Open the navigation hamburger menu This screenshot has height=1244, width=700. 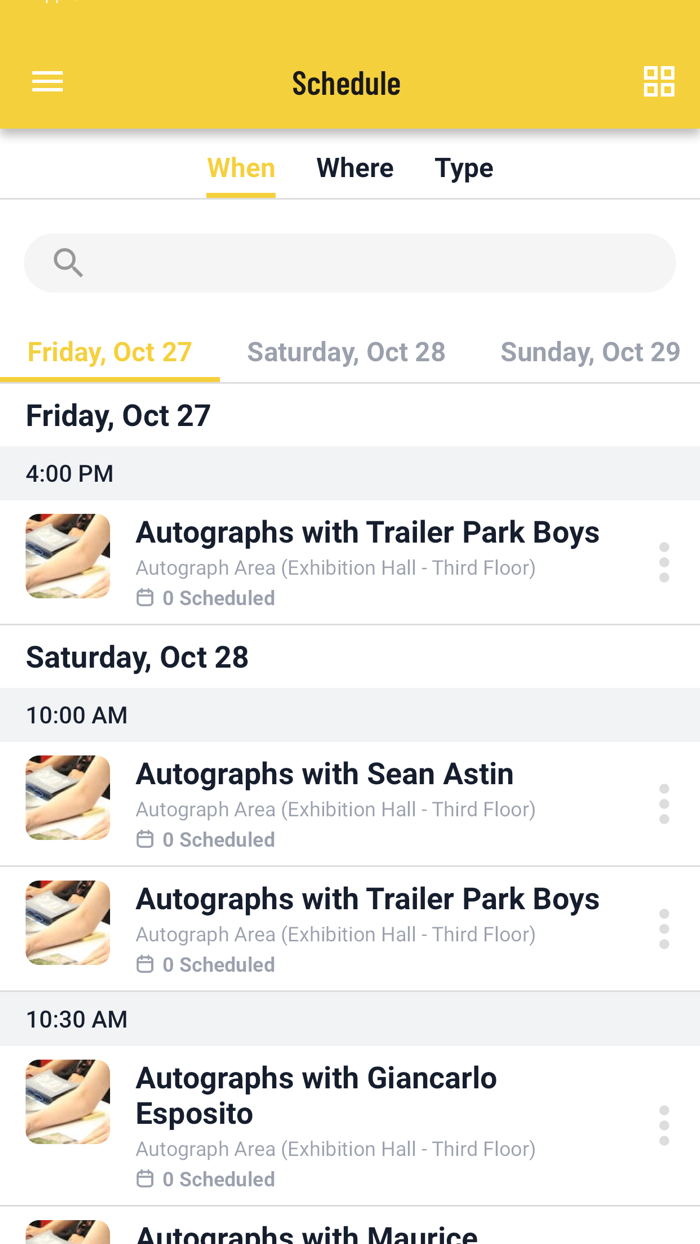[47, 81]
